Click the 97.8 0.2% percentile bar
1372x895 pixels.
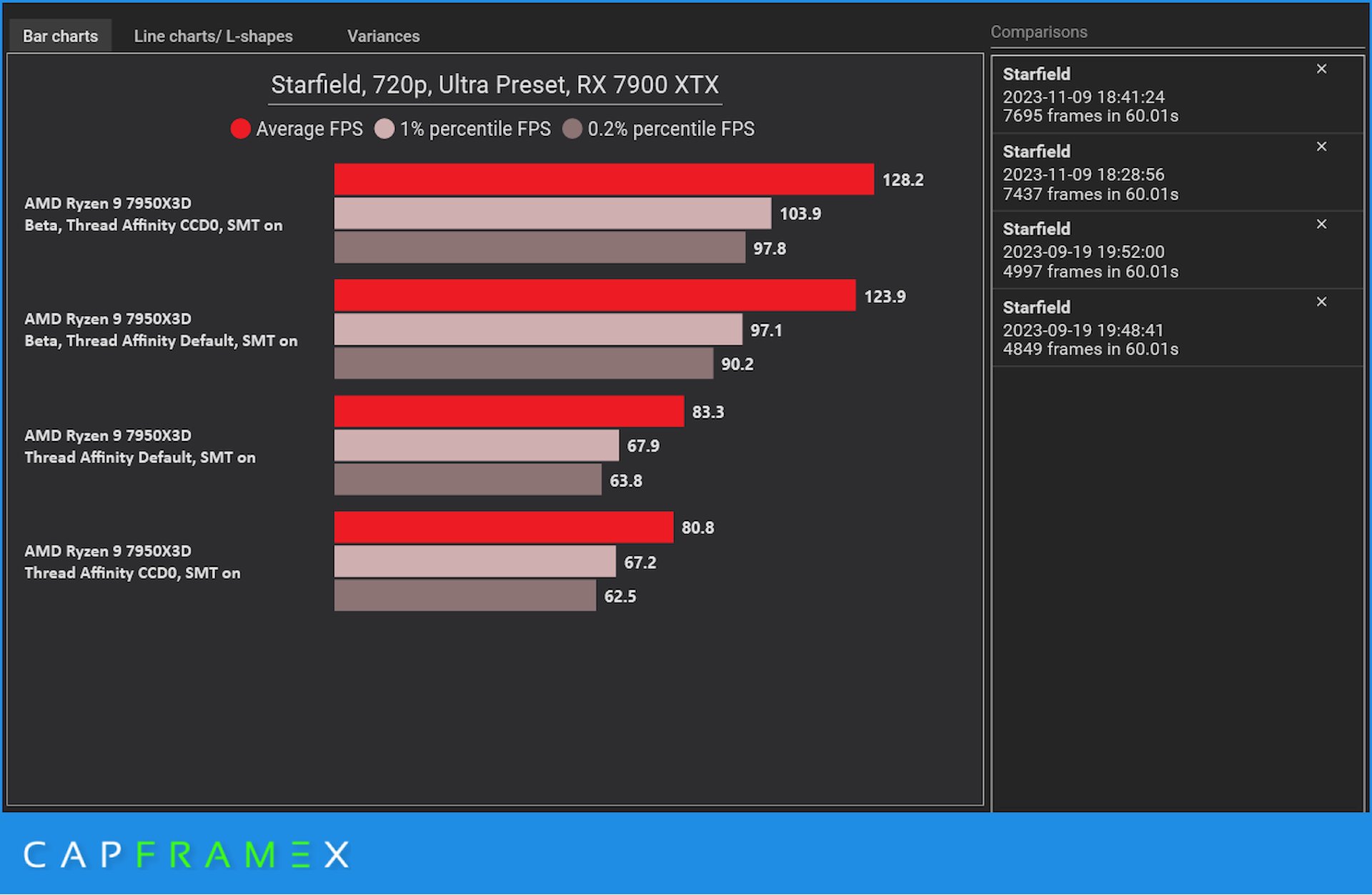(540, 247)
